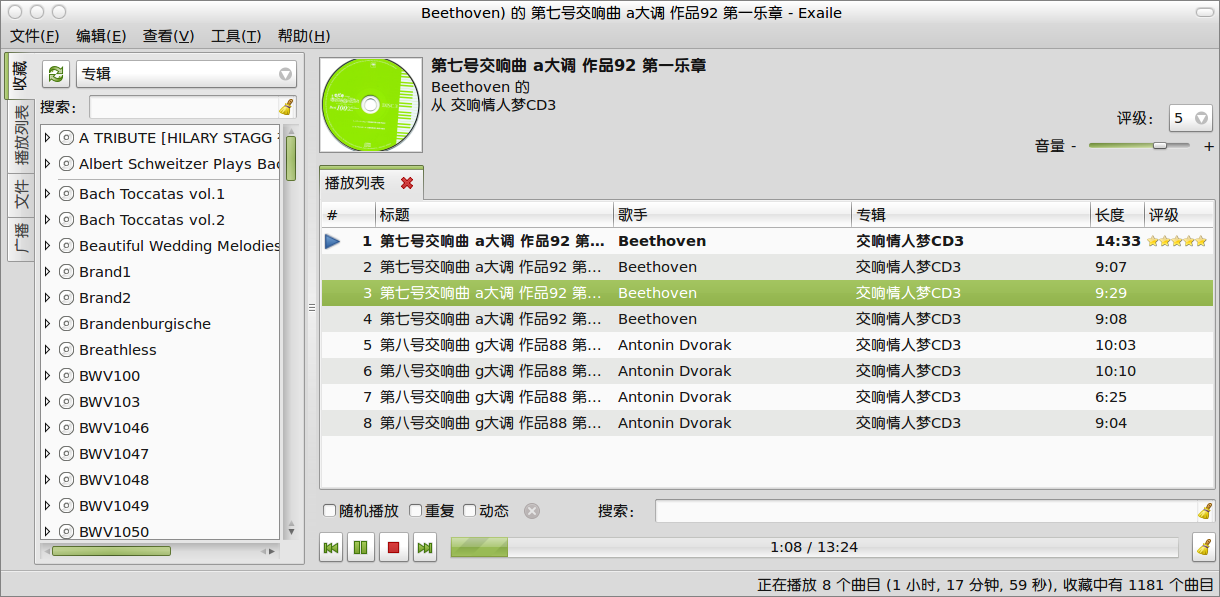Click the volume plus sign

(1208, 146)
